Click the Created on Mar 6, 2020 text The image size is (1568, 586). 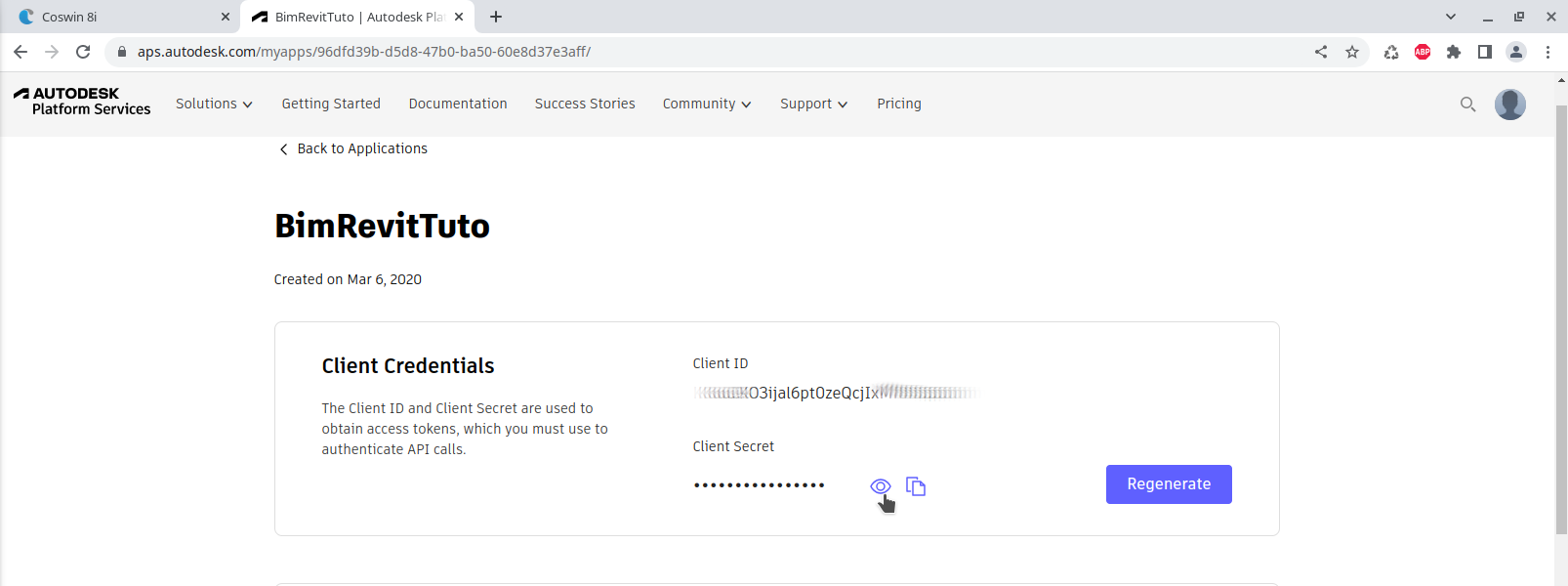348,279
